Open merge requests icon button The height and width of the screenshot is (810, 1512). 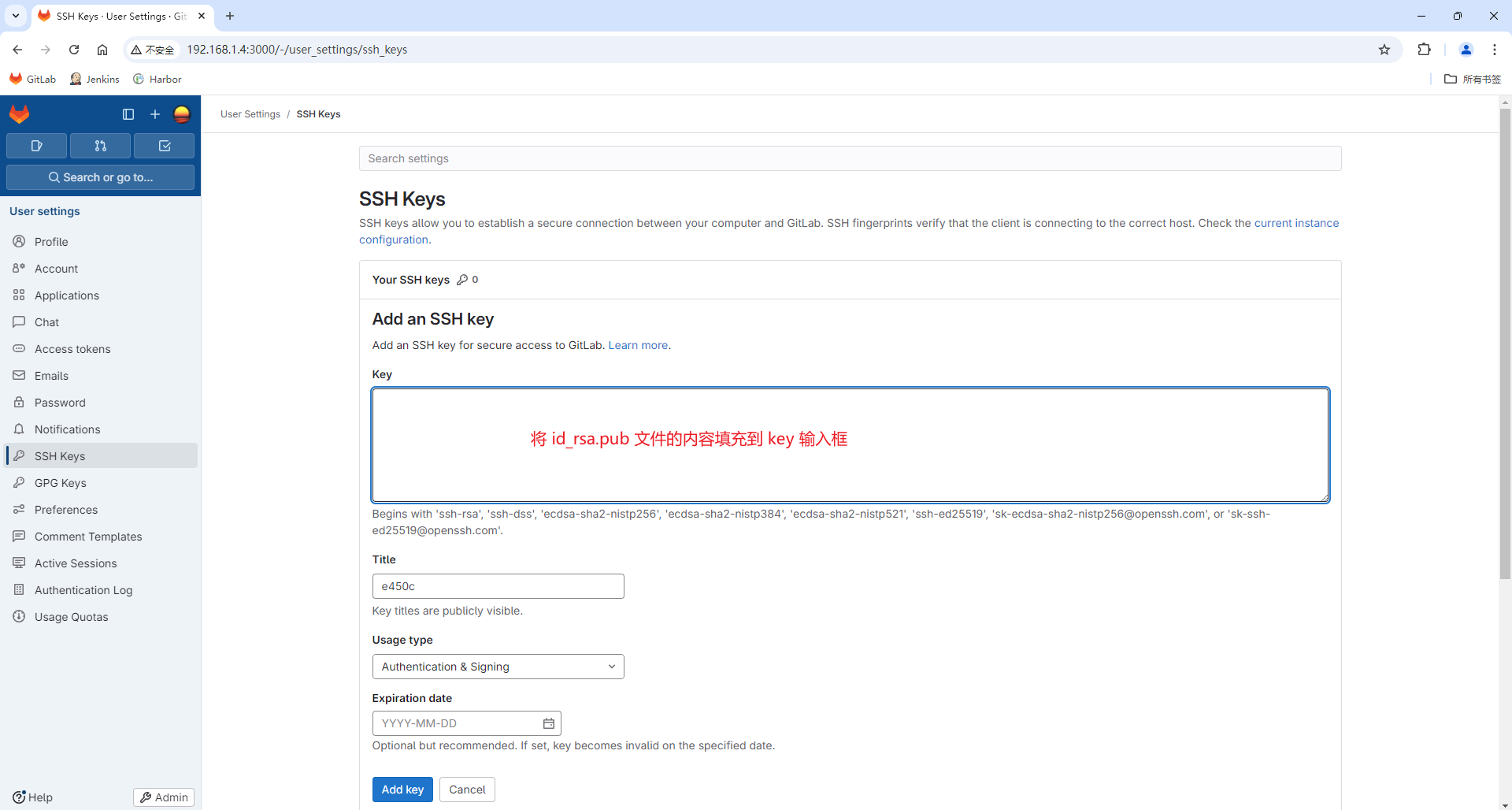tap(100, 146)
